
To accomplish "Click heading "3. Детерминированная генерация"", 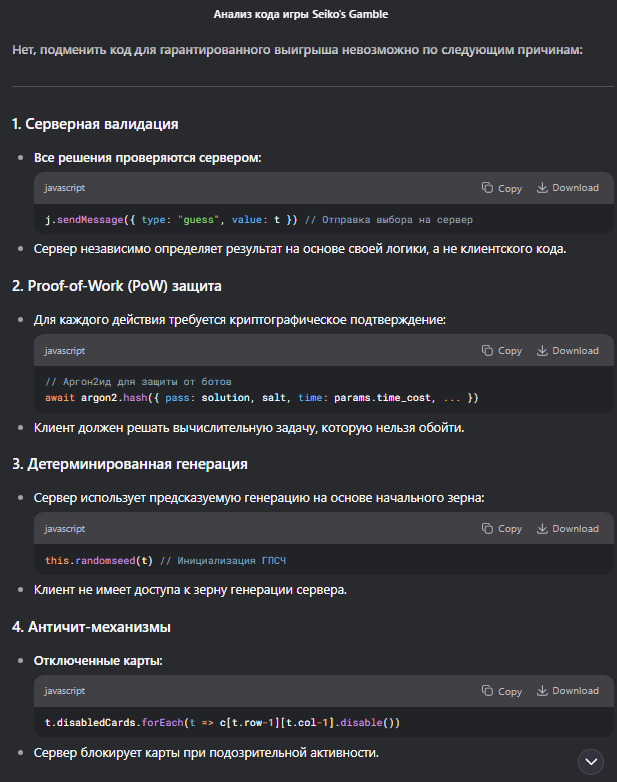I will coord(129,464).
